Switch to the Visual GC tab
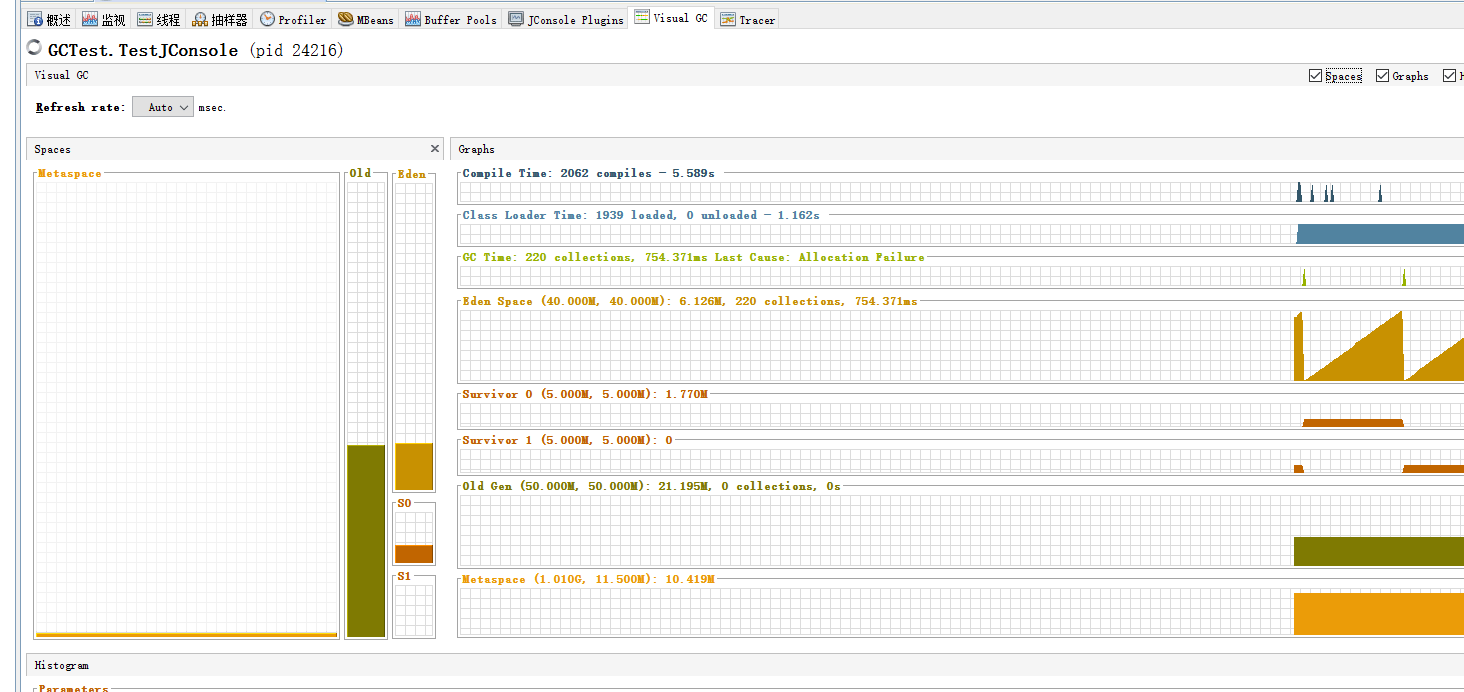This screenshot has width=1464, height=692. pyautogui.click(x=670, y=17)
